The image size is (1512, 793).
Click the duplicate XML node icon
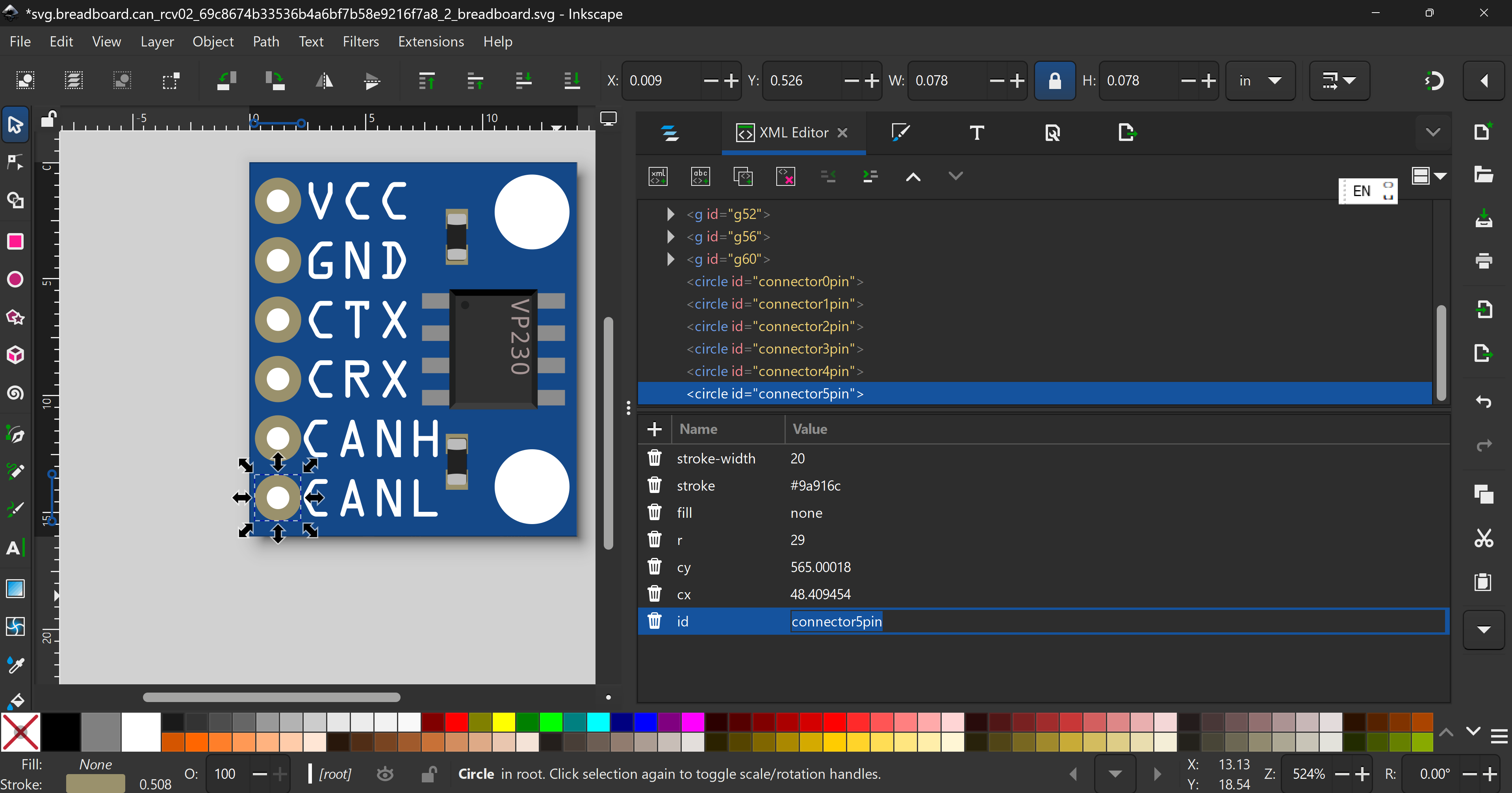[x=742, y=176]
